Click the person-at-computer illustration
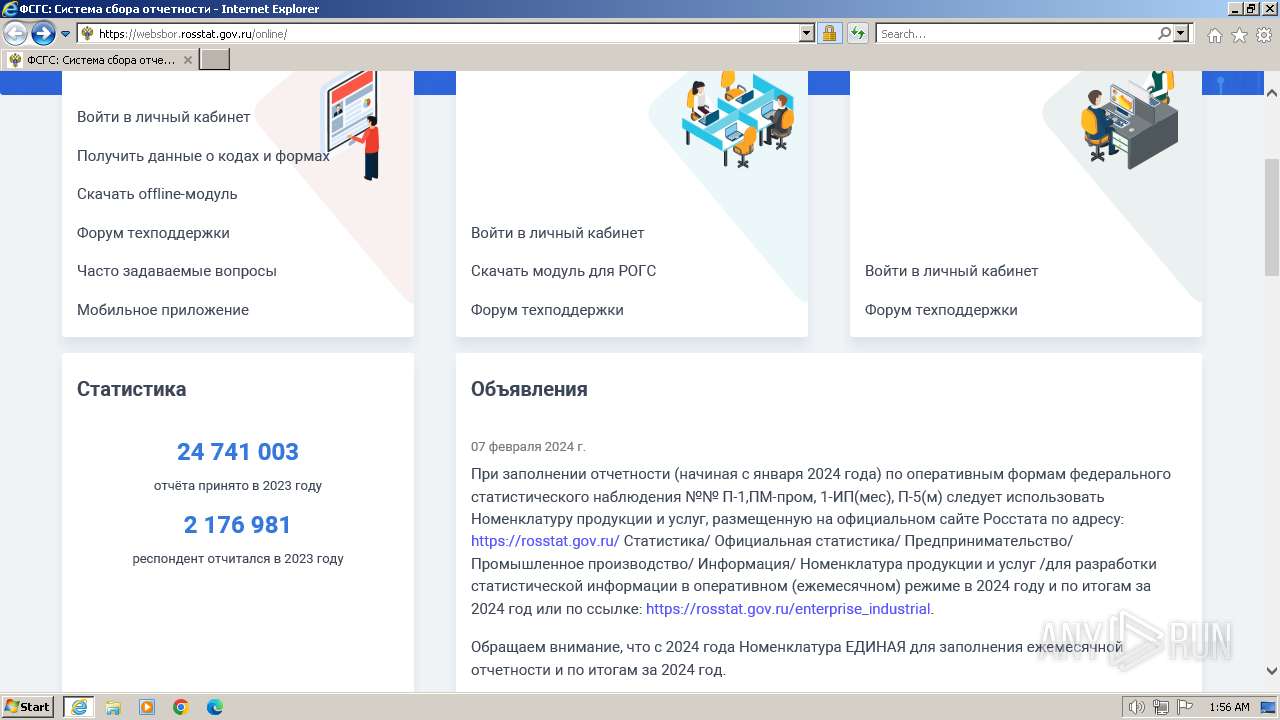The image size is (1280, 720). coord(1129,120)
